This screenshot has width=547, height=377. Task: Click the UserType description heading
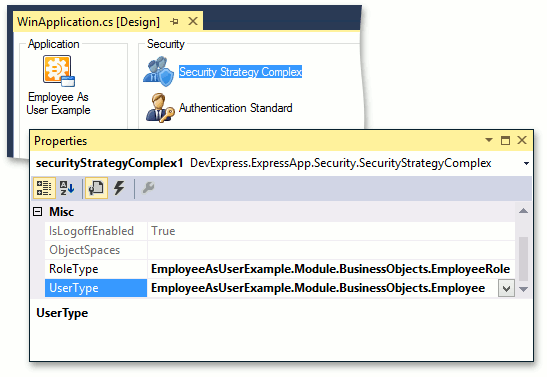[62, 313]
